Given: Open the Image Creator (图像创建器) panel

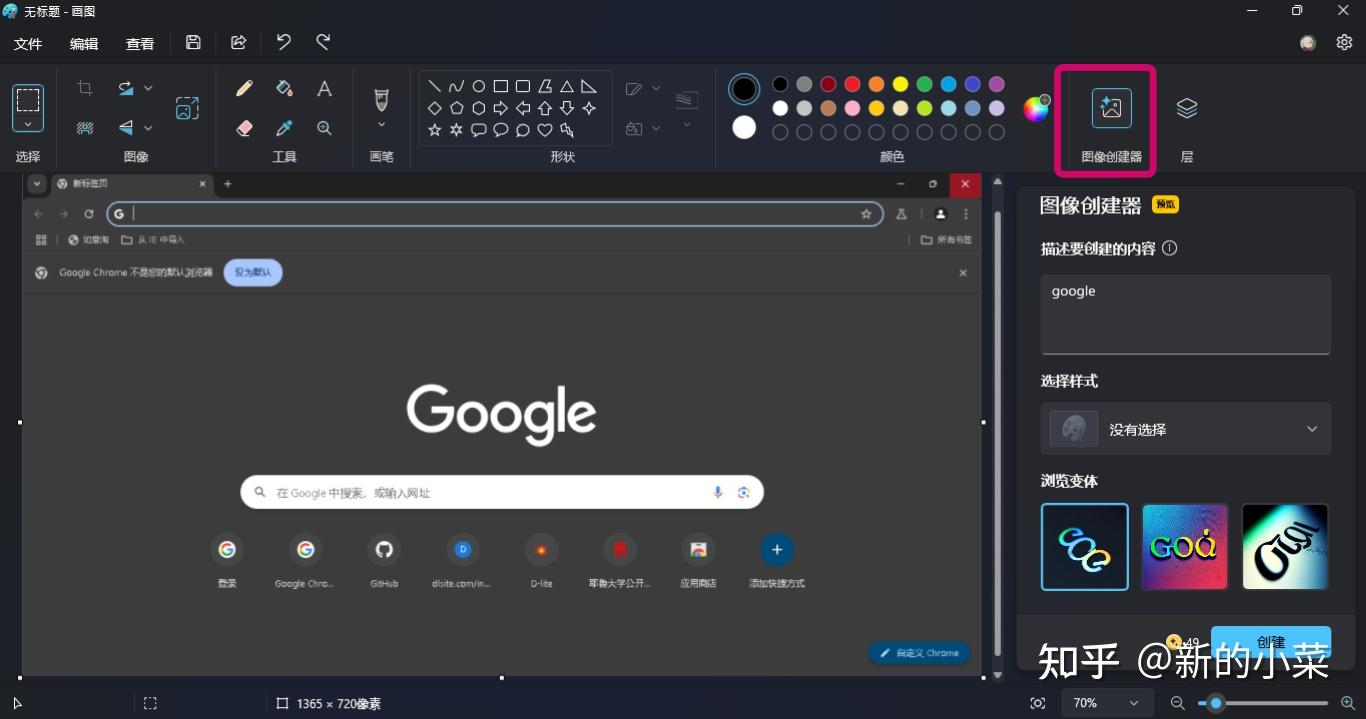Looking at the screenshot, I should point(1105,108).
